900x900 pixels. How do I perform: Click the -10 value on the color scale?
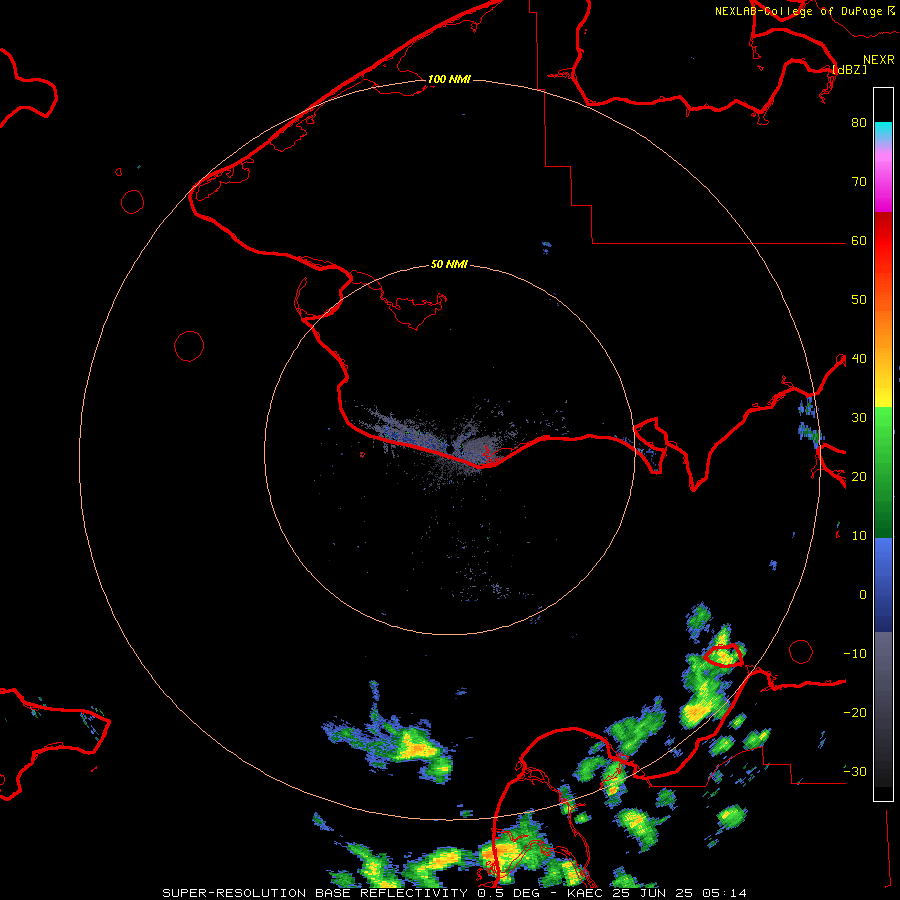point(855,654)
